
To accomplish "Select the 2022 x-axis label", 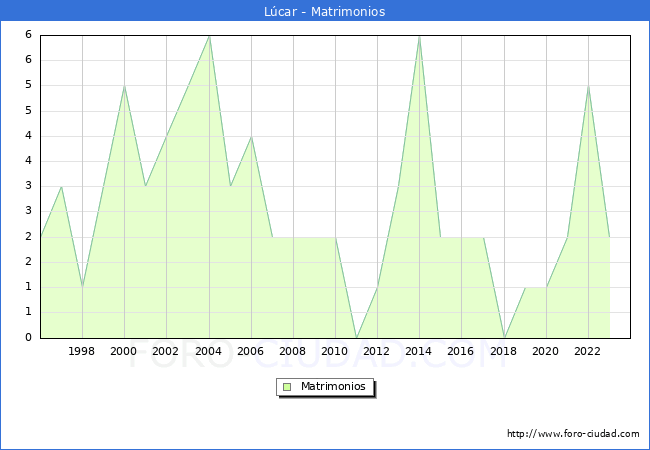I will tap(587, 351).
